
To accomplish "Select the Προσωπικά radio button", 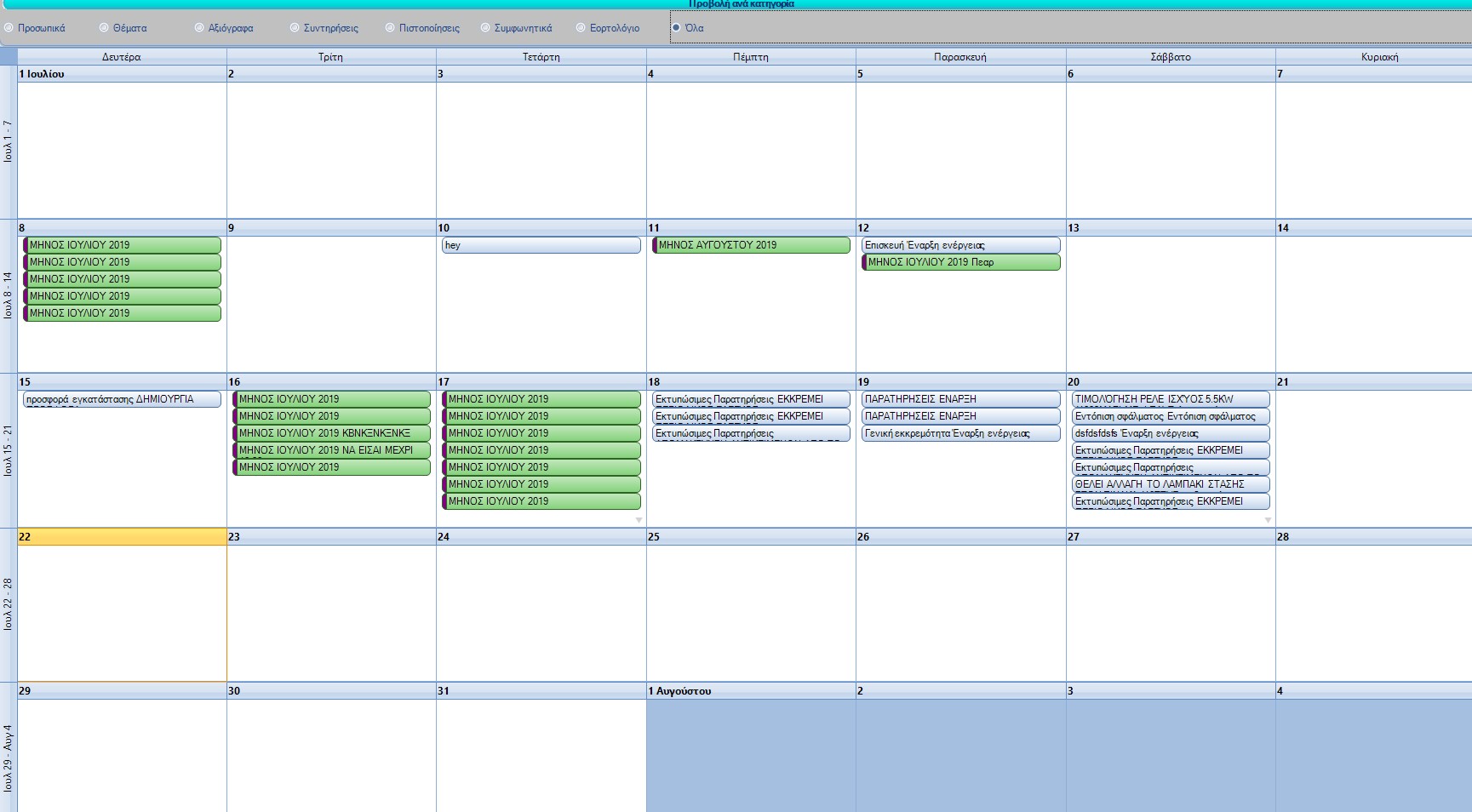I will point(9,28).
